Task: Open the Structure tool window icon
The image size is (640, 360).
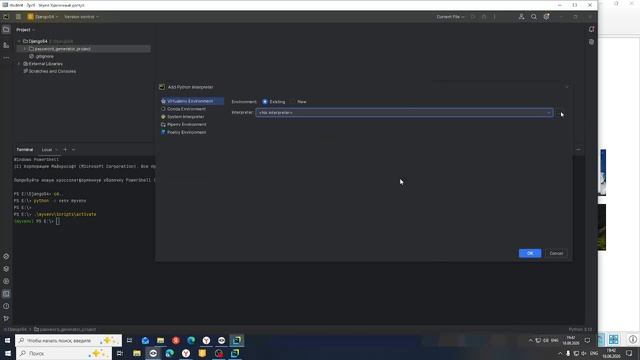Action: (6, 45)
